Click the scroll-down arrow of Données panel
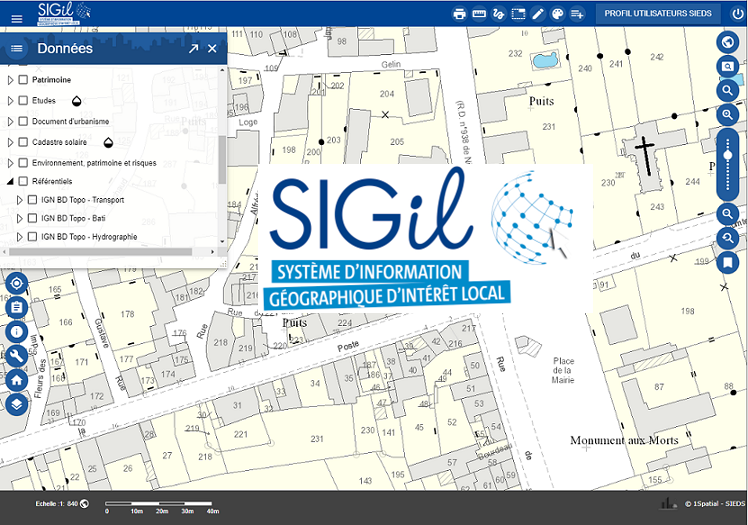The width and height of the screenshot is (748, 525). pos(222,241)
